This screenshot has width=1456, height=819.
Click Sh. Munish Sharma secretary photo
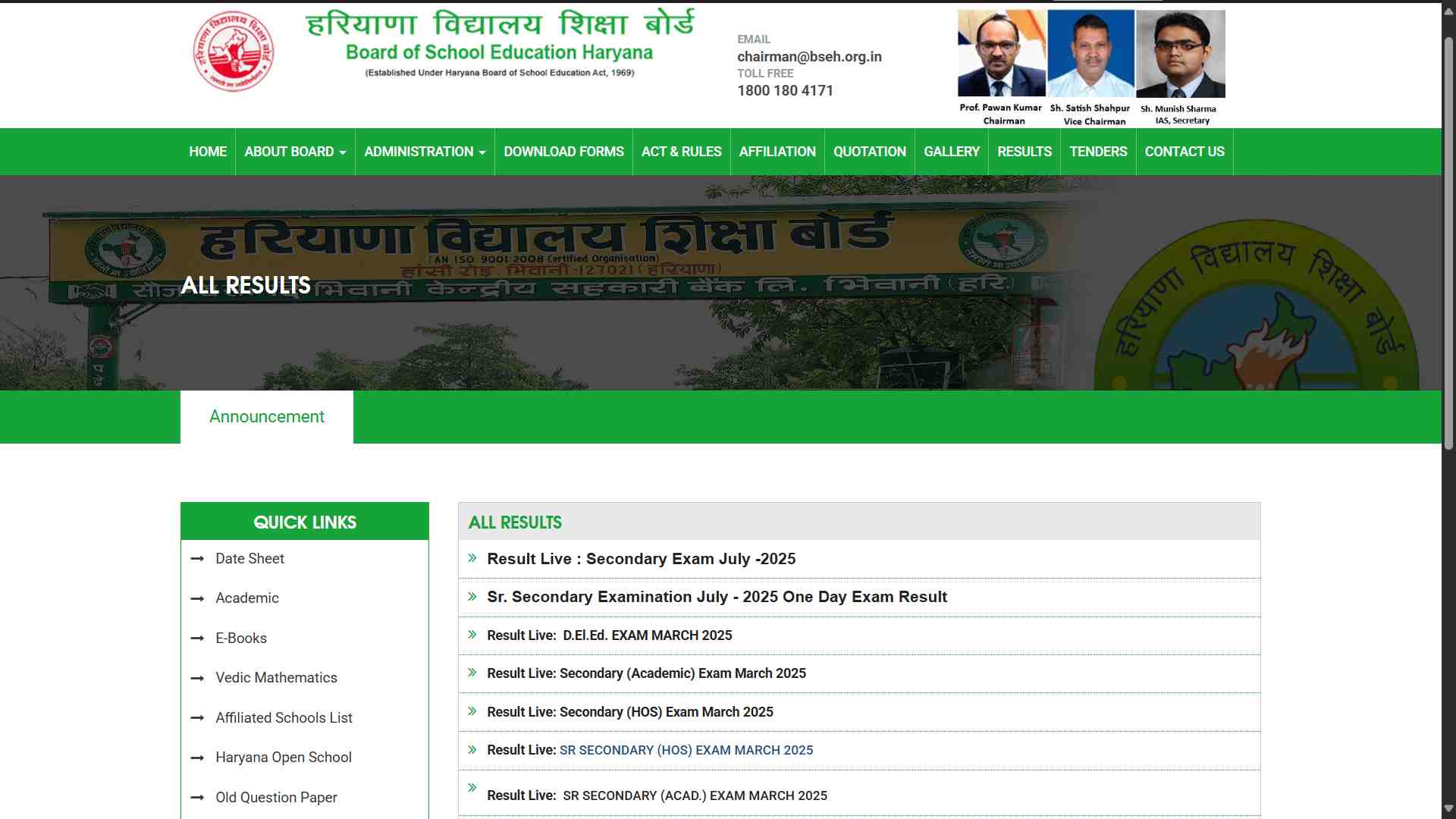(x=1180, y=53)
